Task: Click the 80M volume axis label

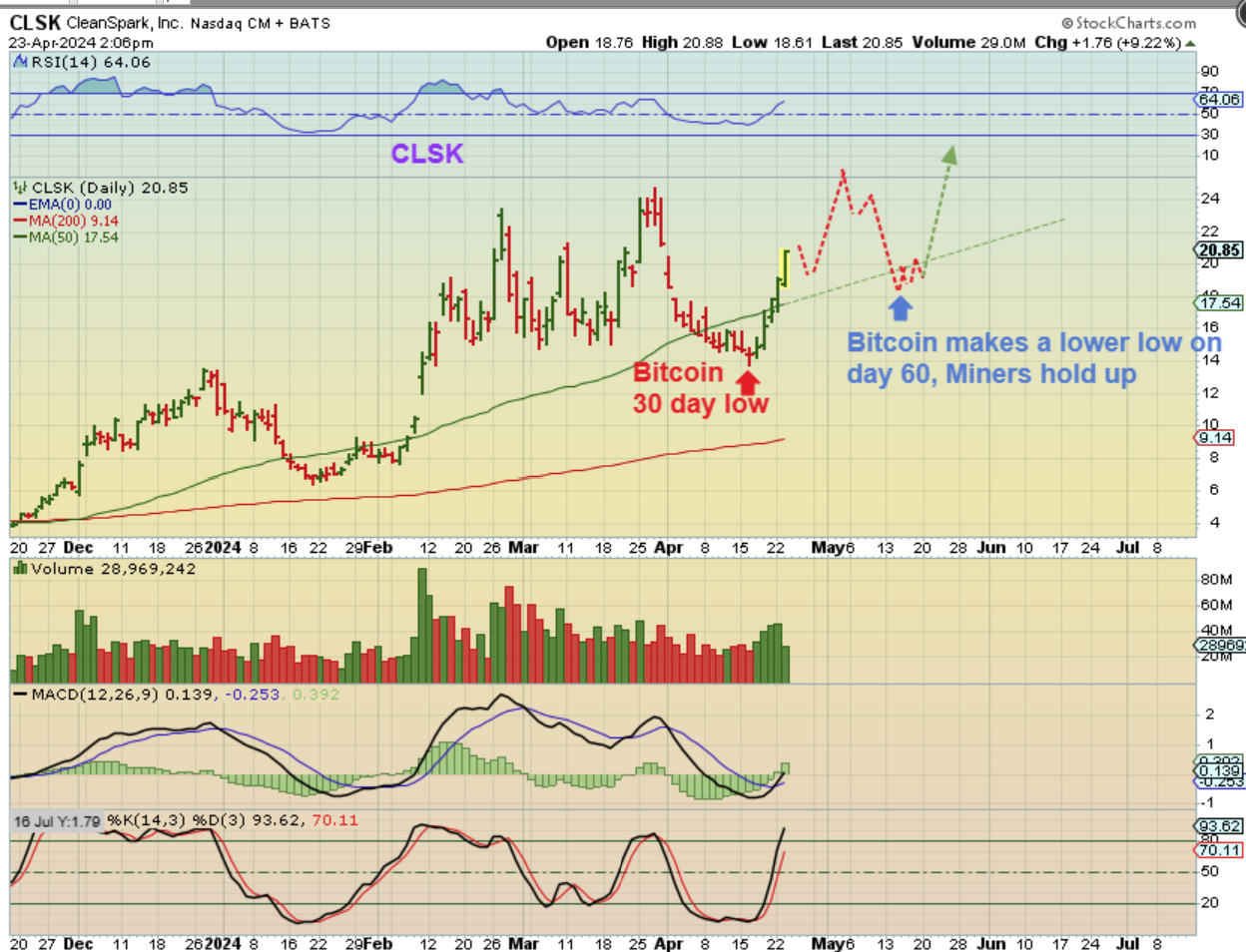Action: pyautogui.click(x=1216, y=579)
